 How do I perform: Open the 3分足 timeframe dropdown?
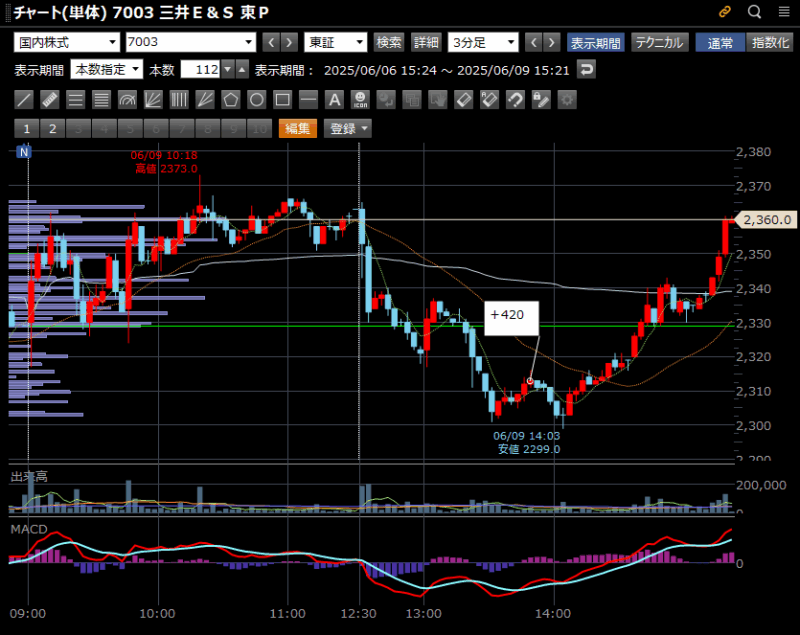pyautogui.click(x=483, y=42)
